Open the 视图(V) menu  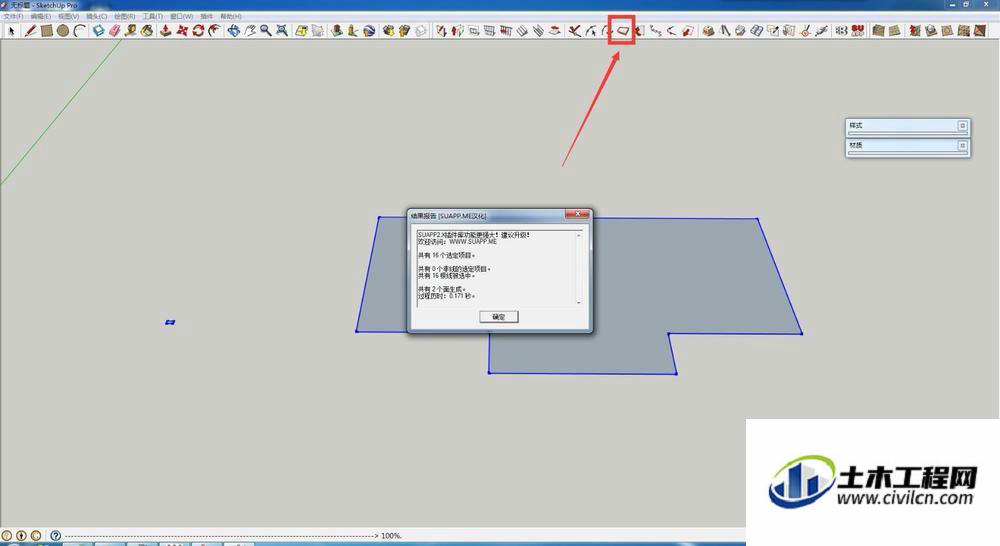(68, 16)
